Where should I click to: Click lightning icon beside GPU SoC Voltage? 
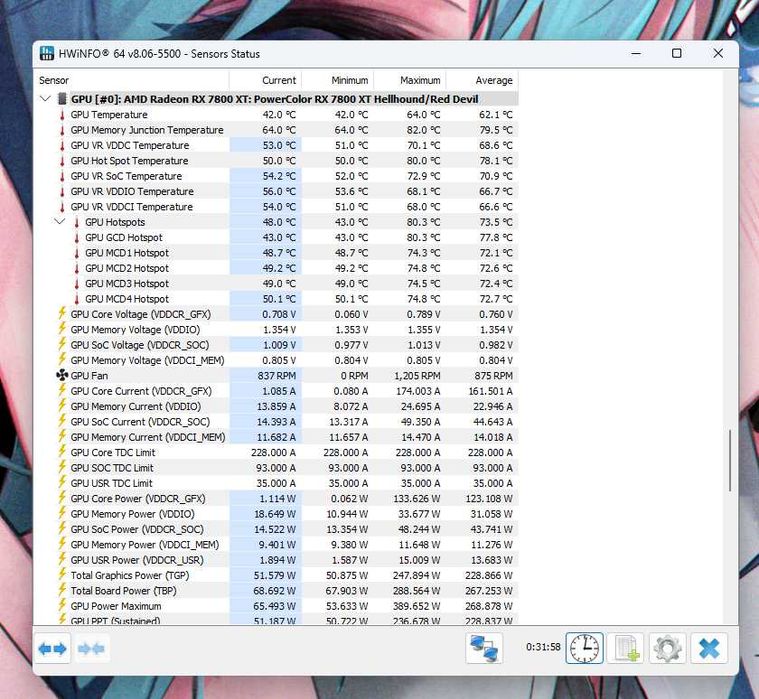tap(62, 344)
